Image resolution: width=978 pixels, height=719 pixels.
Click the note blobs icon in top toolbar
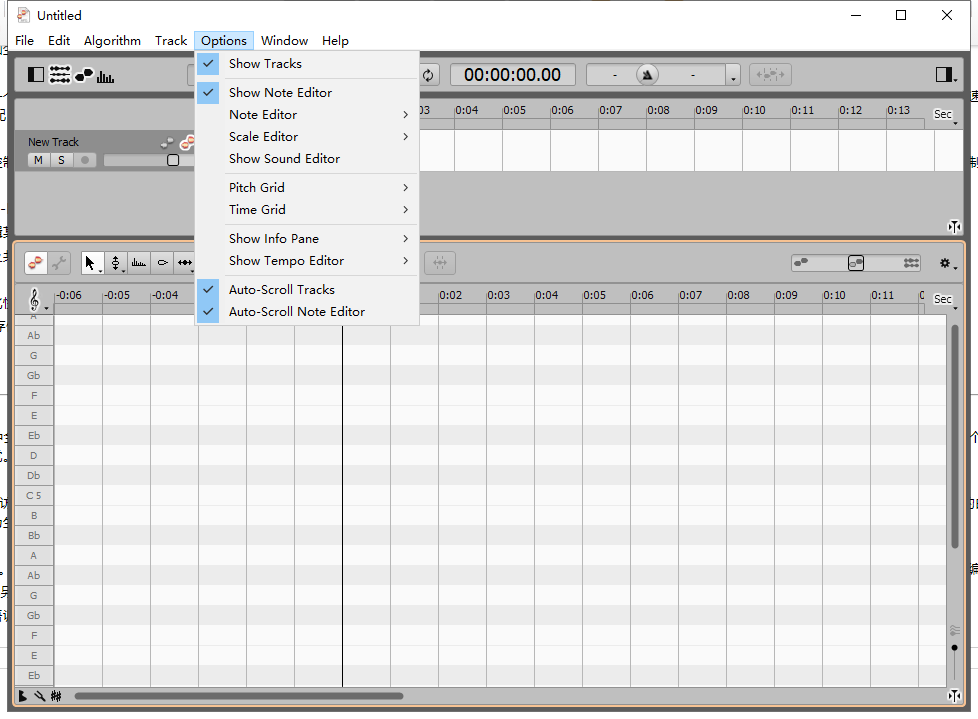click(84, 75)
